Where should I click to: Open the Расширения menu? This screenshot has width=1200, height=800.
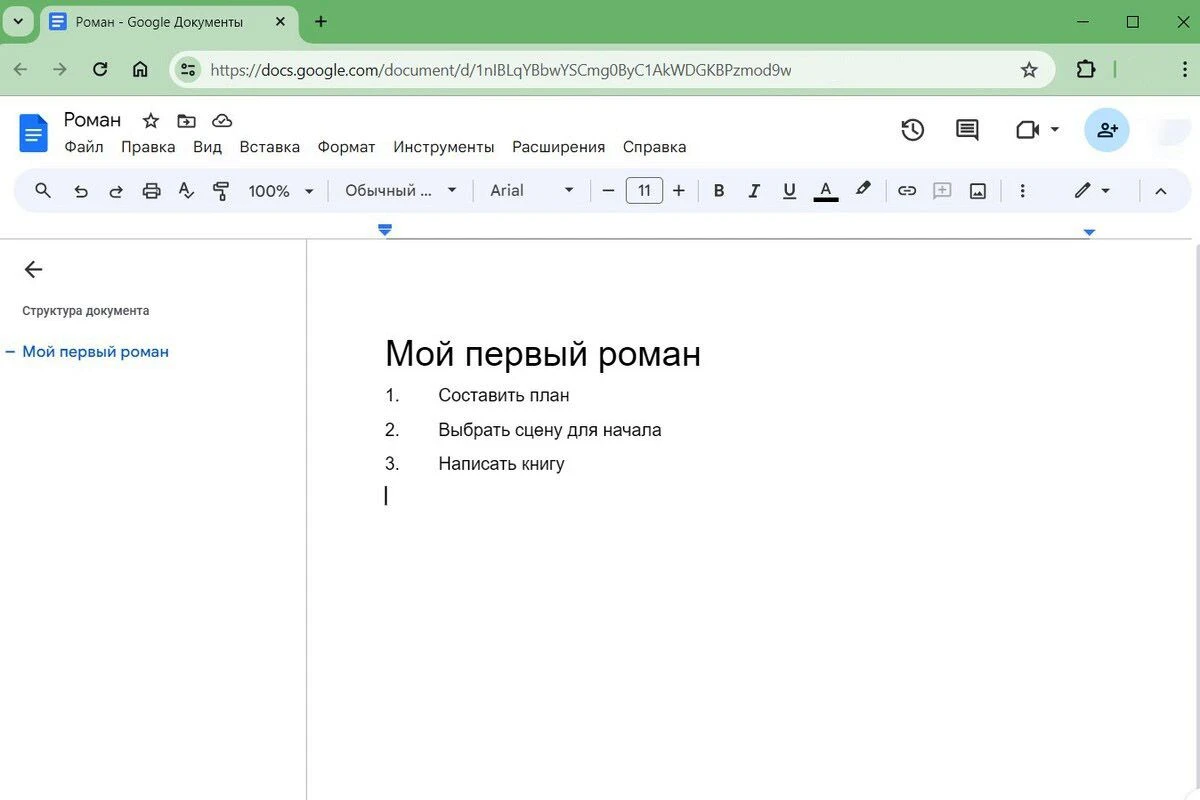click(x=559, y=147)
